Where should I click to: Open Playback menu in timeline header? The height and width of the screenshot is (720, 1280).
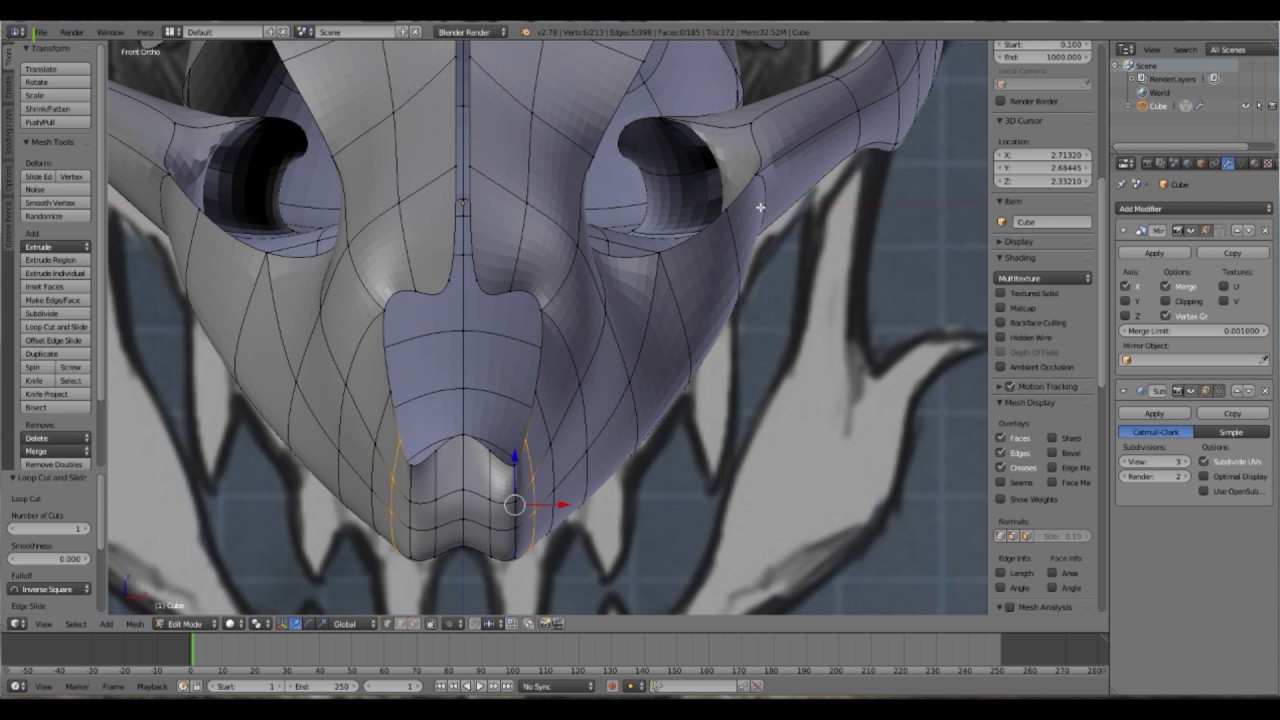(x=152, y=686)
